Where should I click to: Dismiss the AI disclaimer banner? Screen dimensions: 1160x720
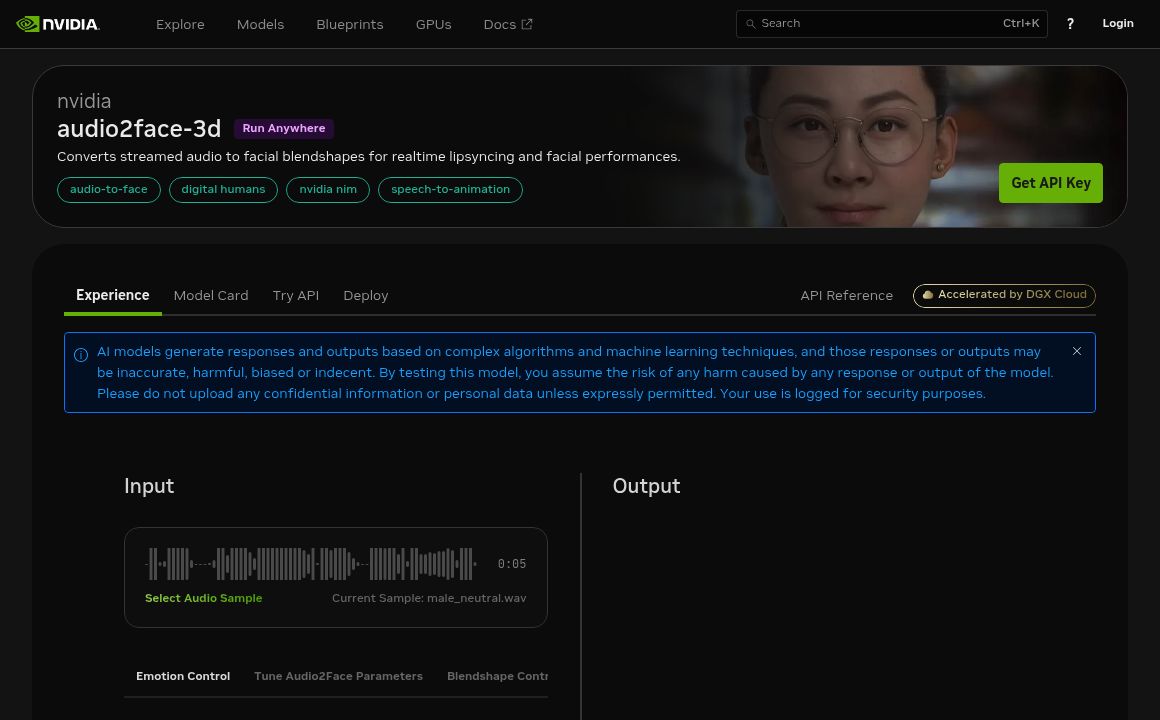(1076, 351)
